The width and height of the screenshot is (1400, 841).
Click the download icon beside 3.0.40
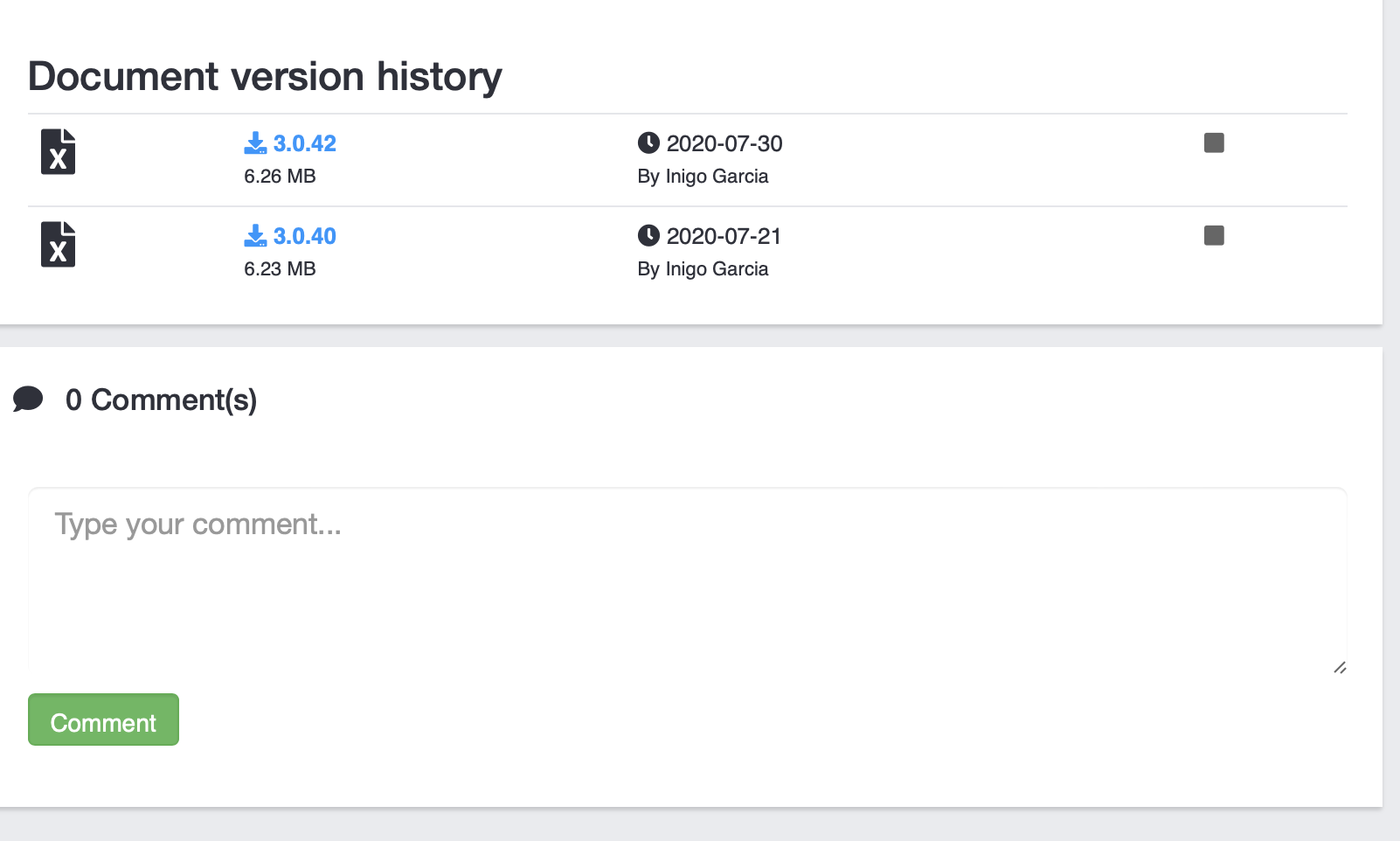coord(255,236)
